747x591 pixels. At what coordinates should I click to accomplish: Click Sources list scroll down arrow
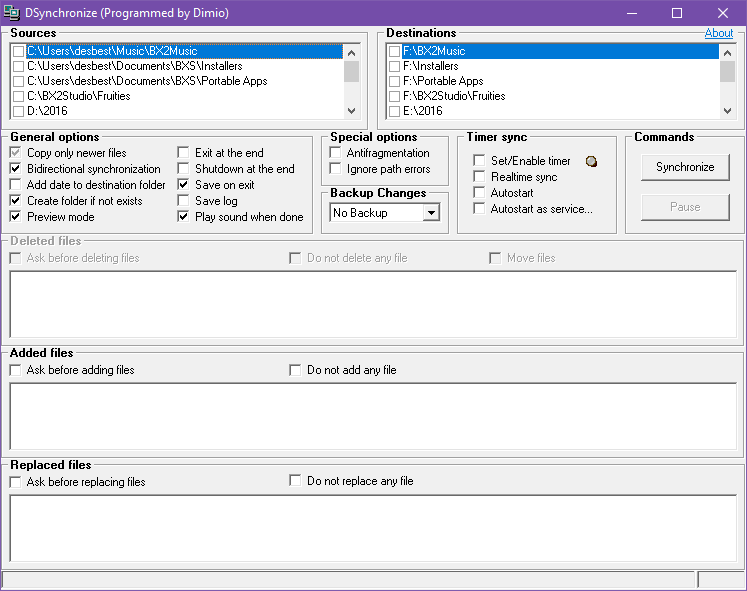[352, 110]
